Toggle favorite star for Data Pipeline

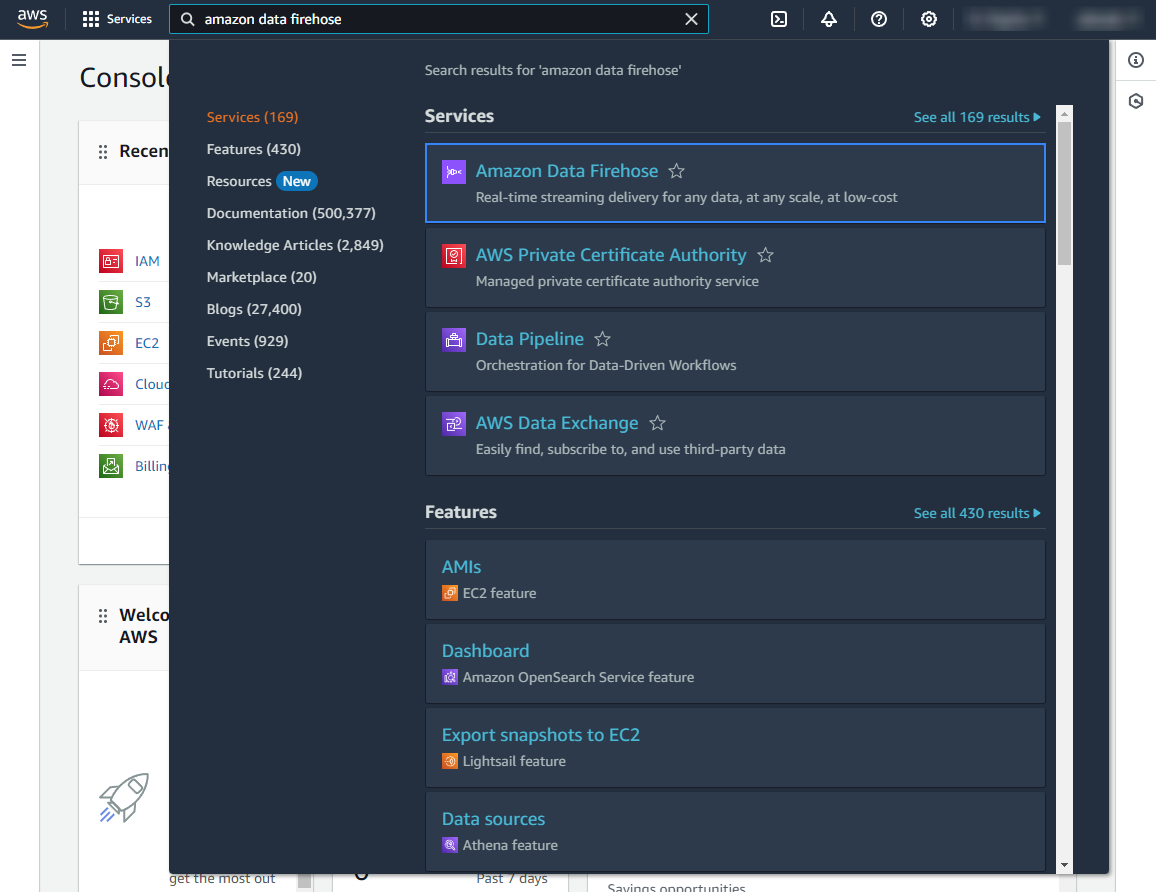pos(602,339)
